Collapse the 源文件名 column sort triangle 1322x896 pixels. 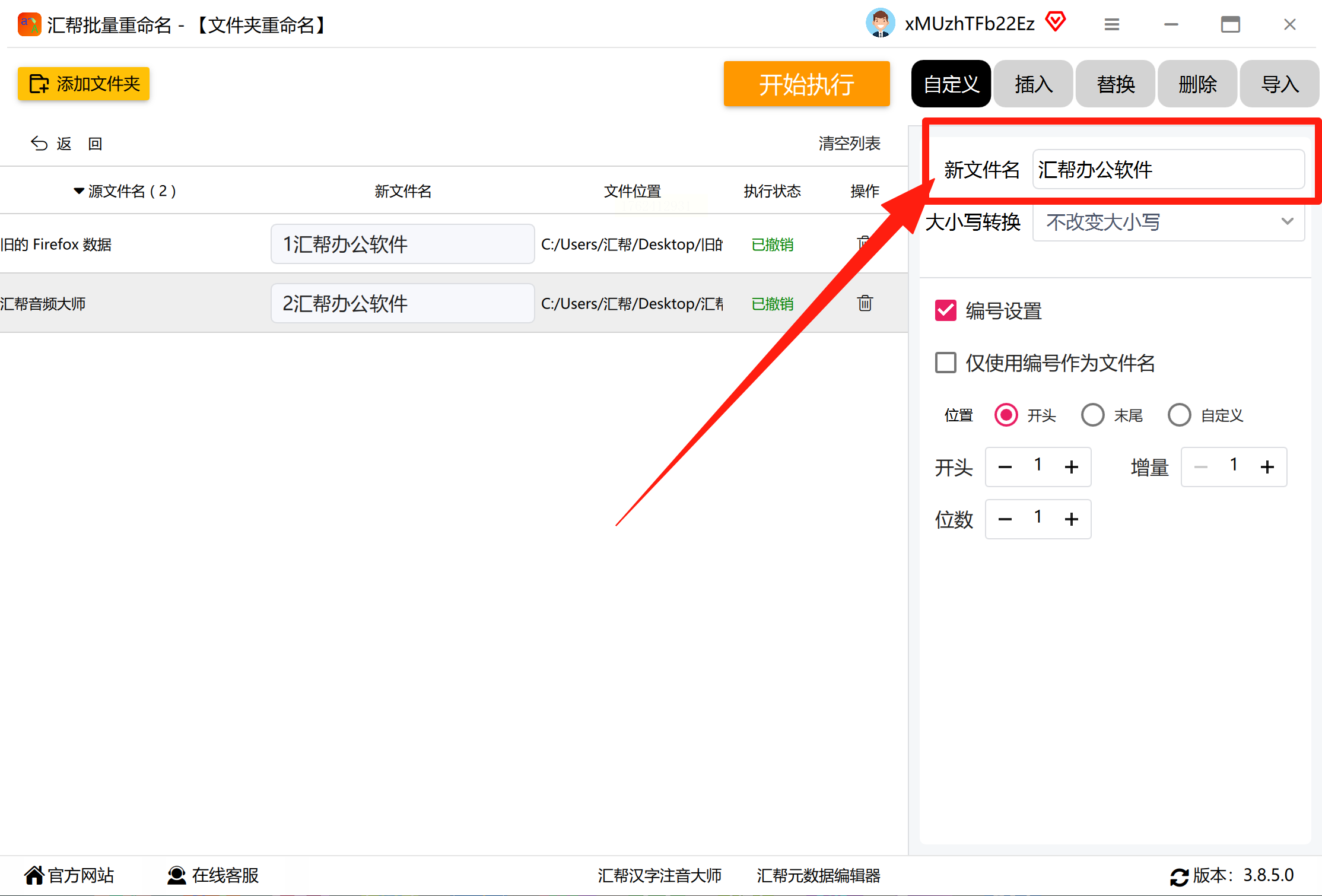coord(78,191)
